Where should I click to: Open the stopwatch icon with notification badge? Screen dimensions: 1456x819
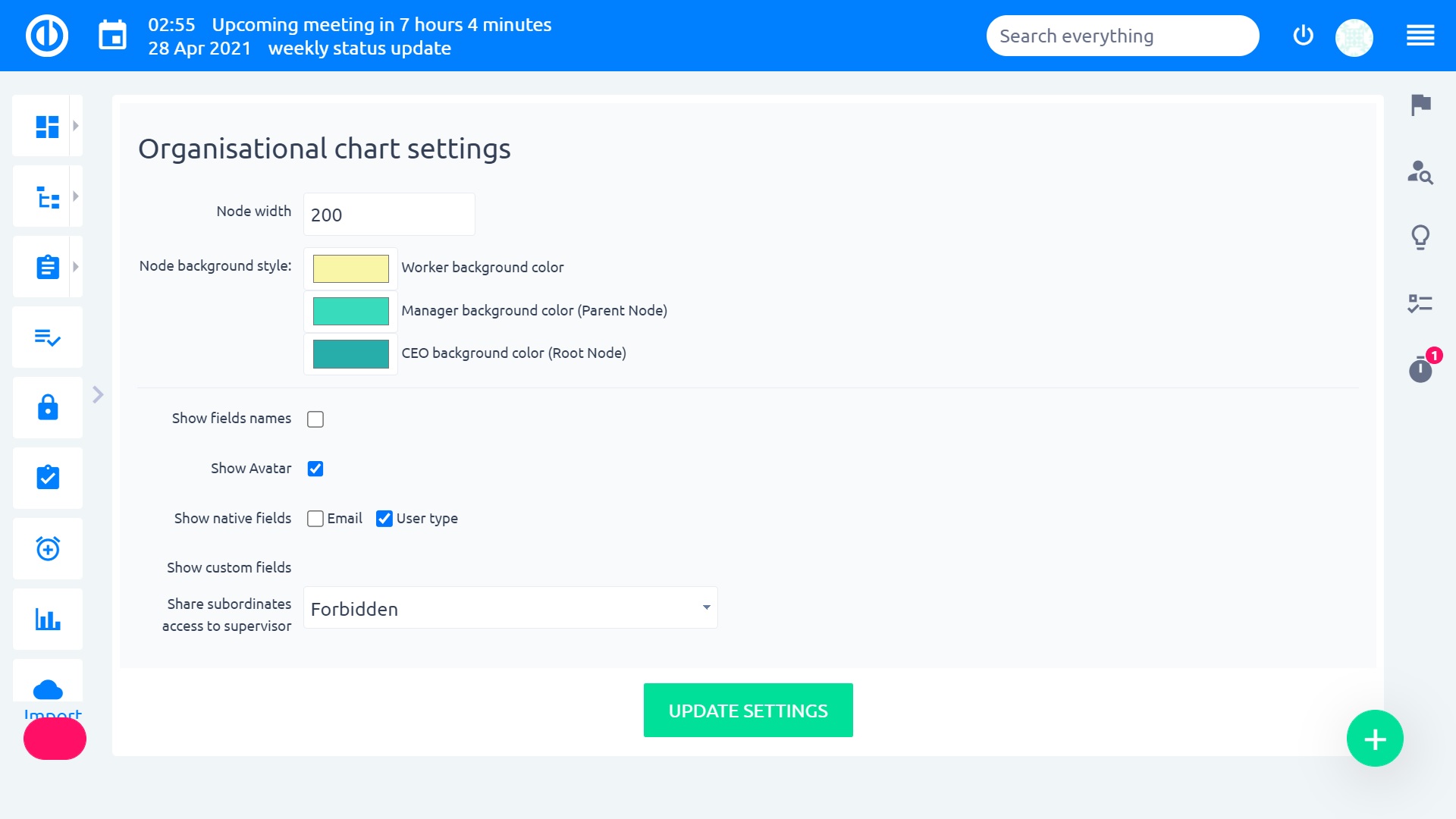pos(1420,369)
